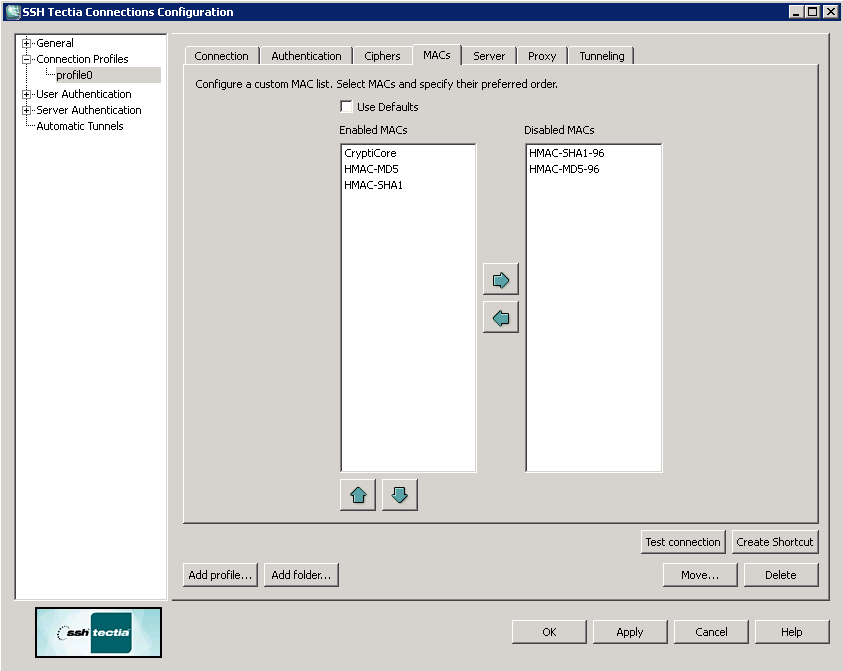Click the Apply button

click(x=629, y=632)
